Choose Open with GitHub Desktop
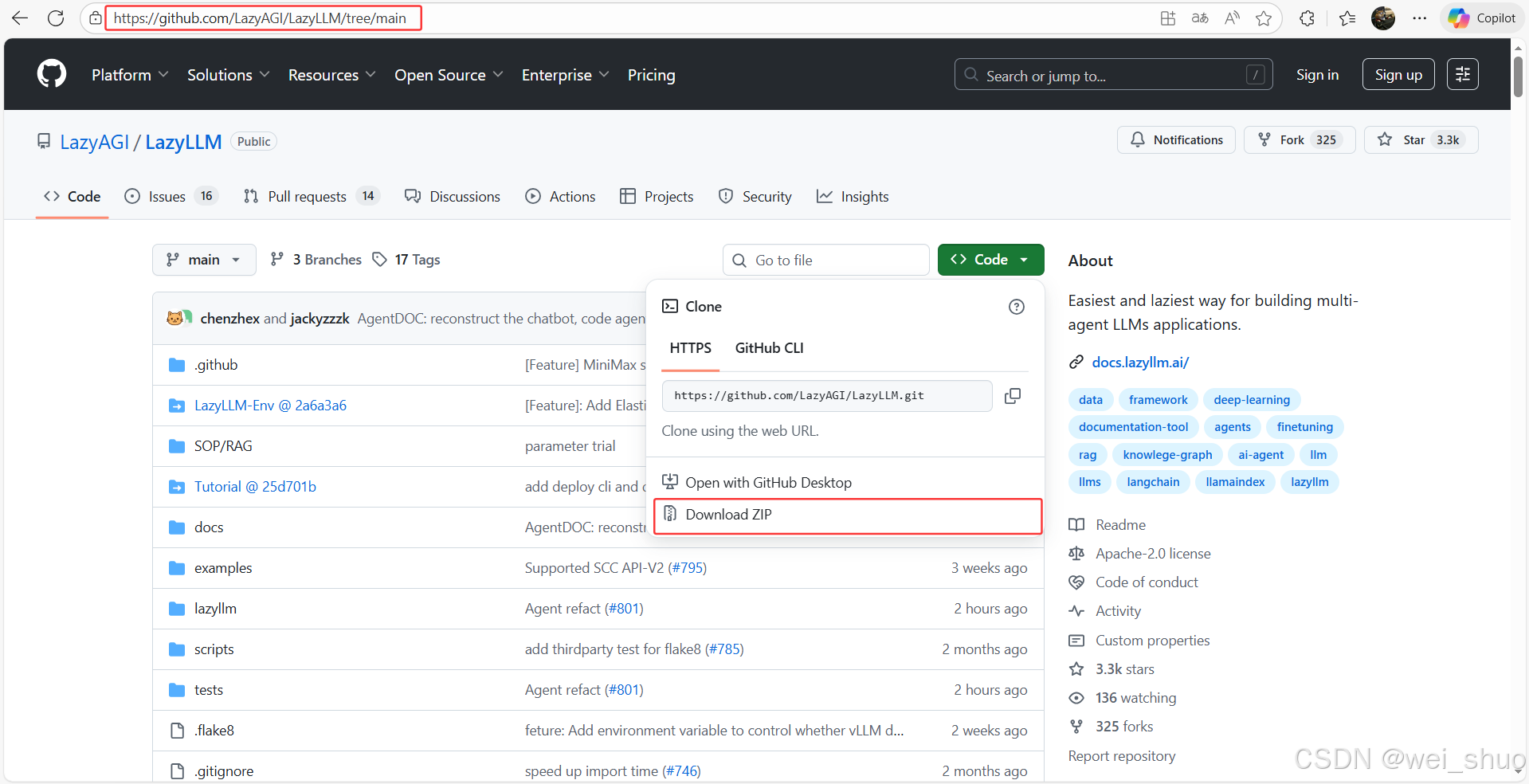This screenshot has height=784, width=1529. (845, 483)
